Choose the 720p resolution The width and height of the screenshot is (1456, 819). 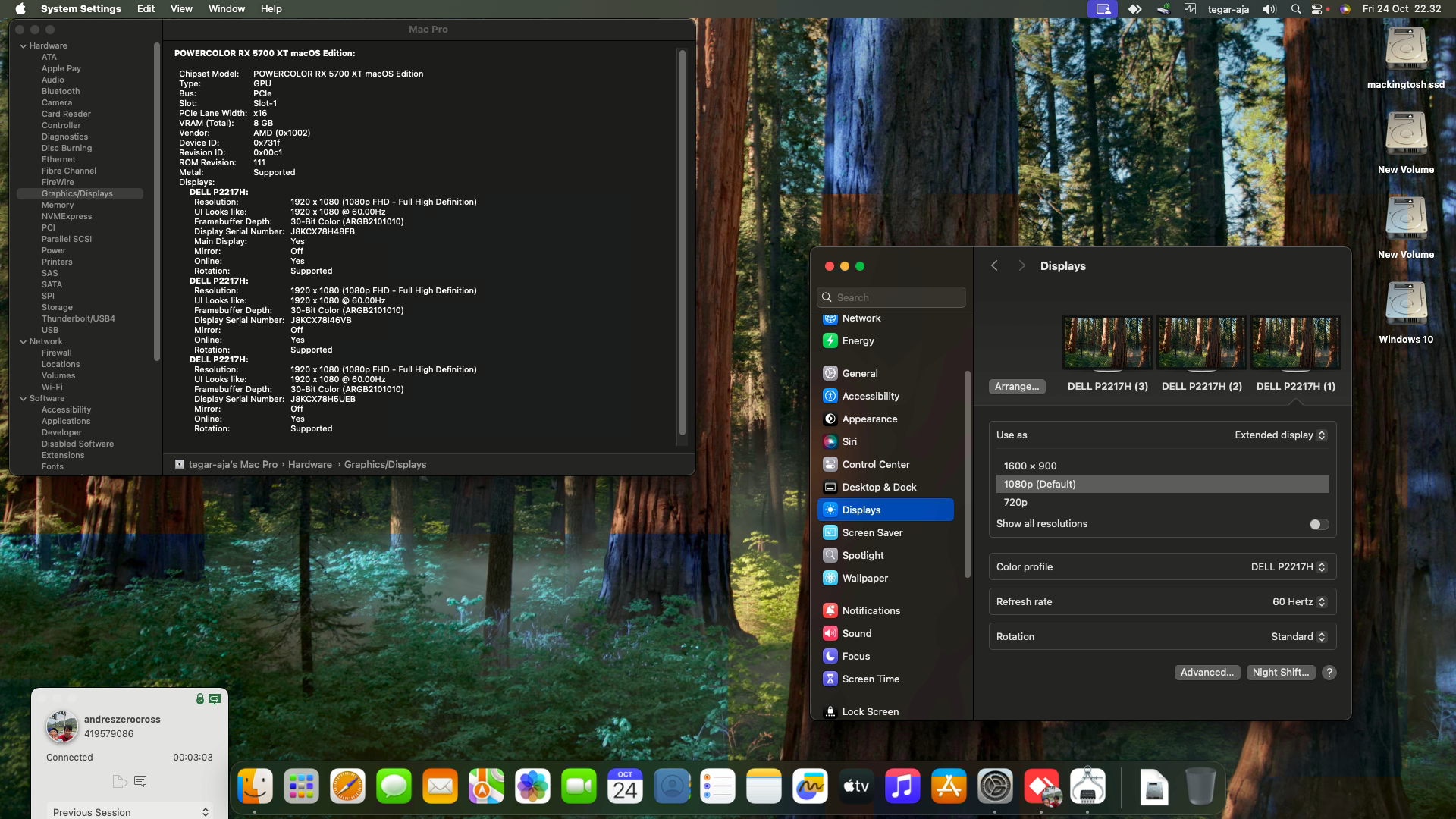[1163, 503]
